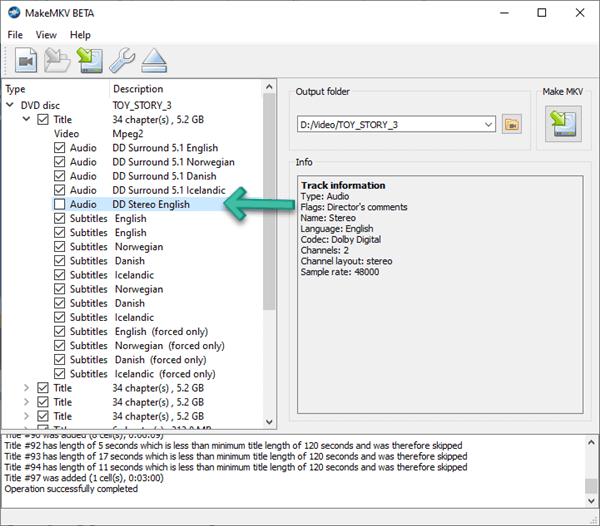
Task: Click 'Flags: Director's comments' in track info
Action: pos(354,207)
